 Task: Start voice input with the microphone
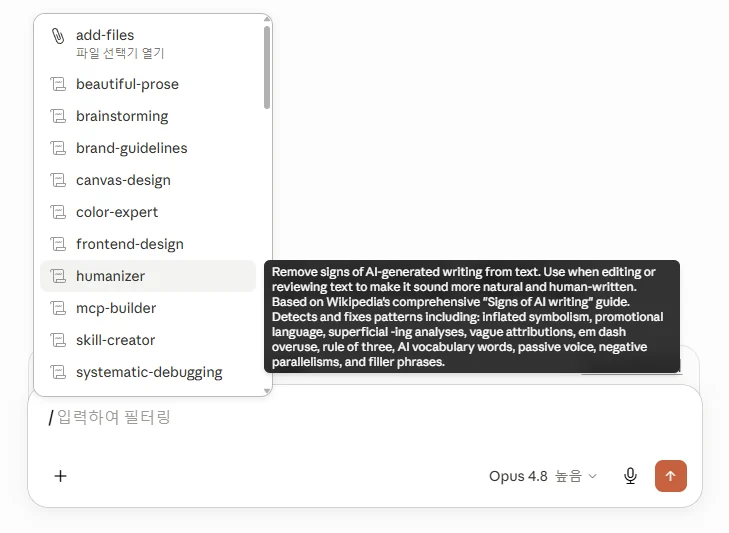[x=630, y=476]
